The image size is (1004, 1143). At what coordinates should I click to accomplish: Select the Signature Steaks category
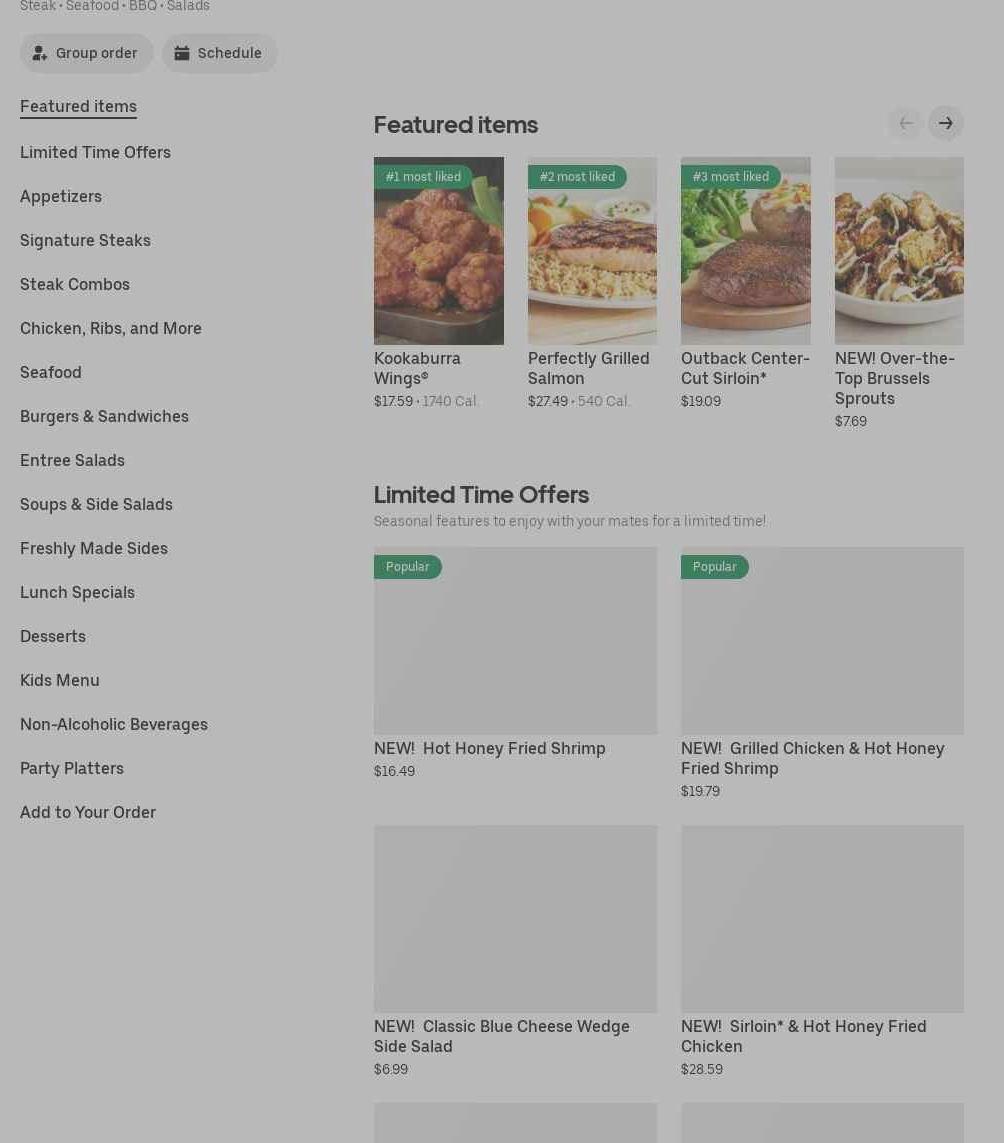pos(85,241)
